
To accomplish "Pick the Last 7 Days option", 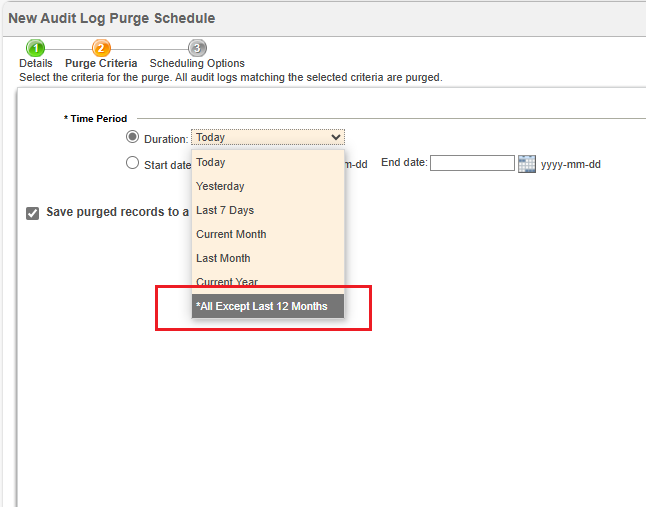I will [225, 210].
